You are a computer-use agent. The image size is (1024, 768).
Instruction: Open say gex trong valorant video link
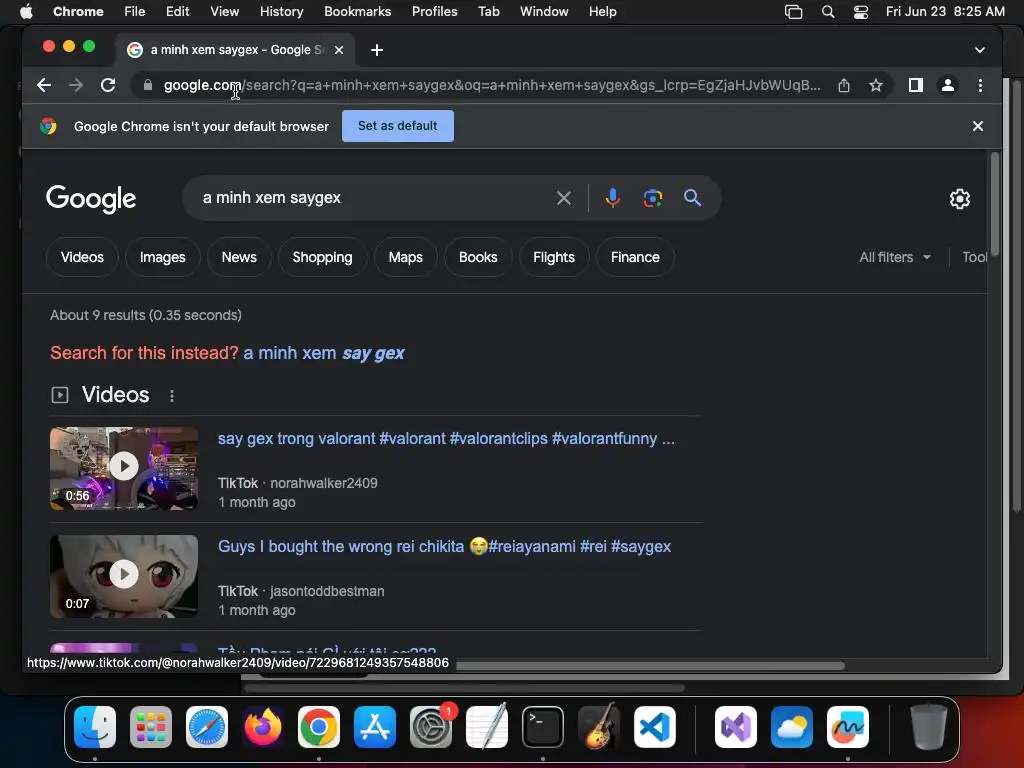point(446,439)
